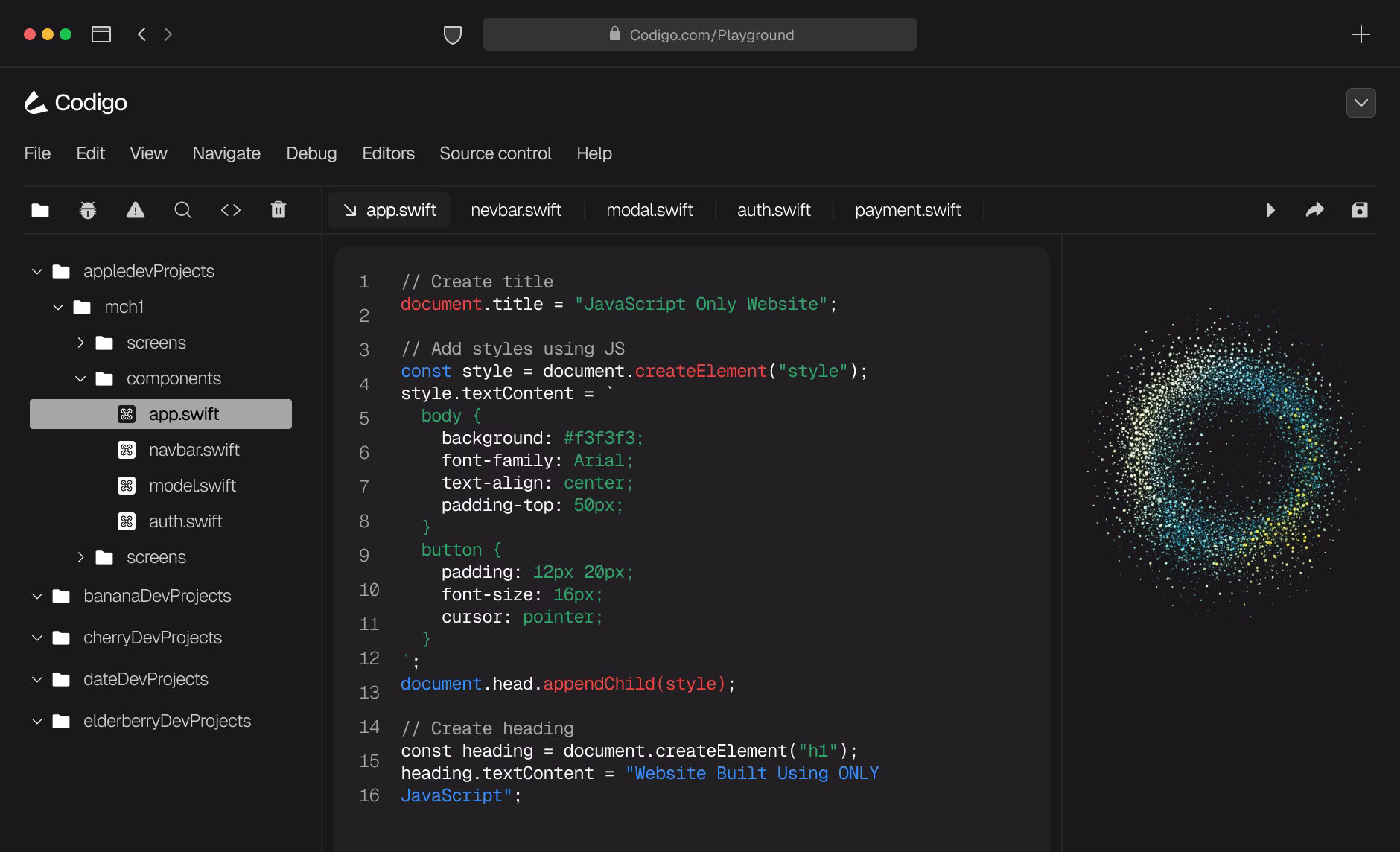Switch to the payment.swift tab

click(908, 210)
